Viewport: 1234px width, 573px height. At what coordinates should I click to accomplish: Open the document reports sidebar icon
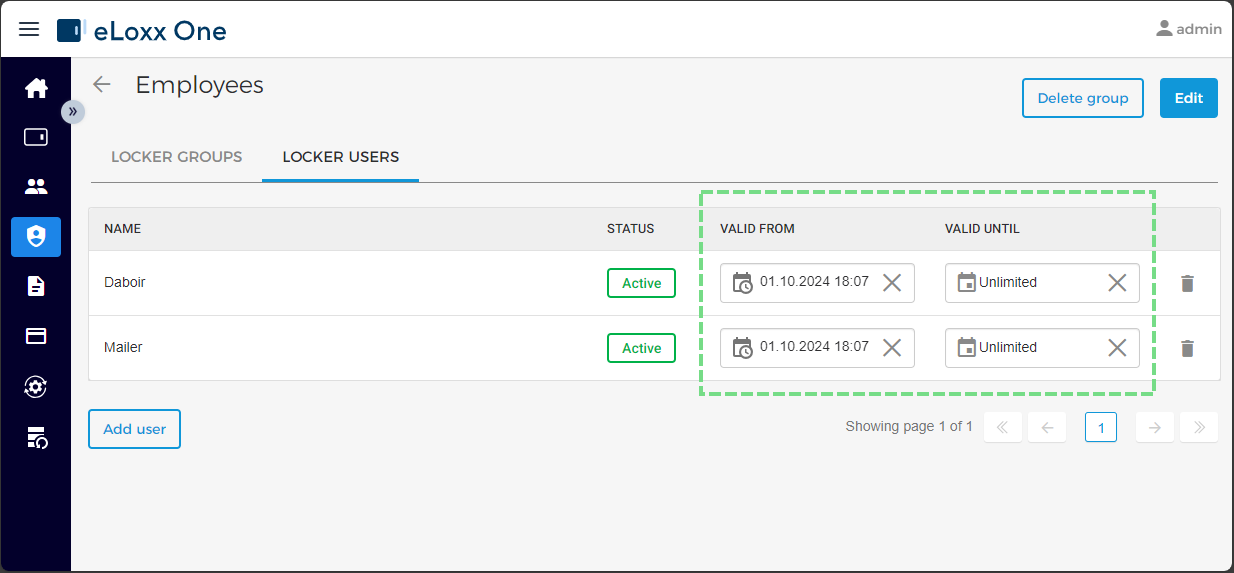[x=36, y=287]
